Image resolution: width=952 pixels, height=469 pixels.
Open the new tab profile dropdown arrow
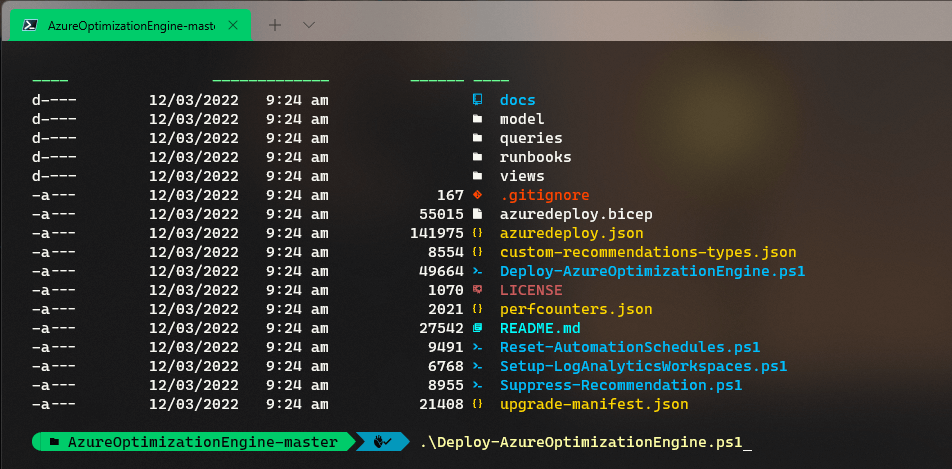(309, 25)
